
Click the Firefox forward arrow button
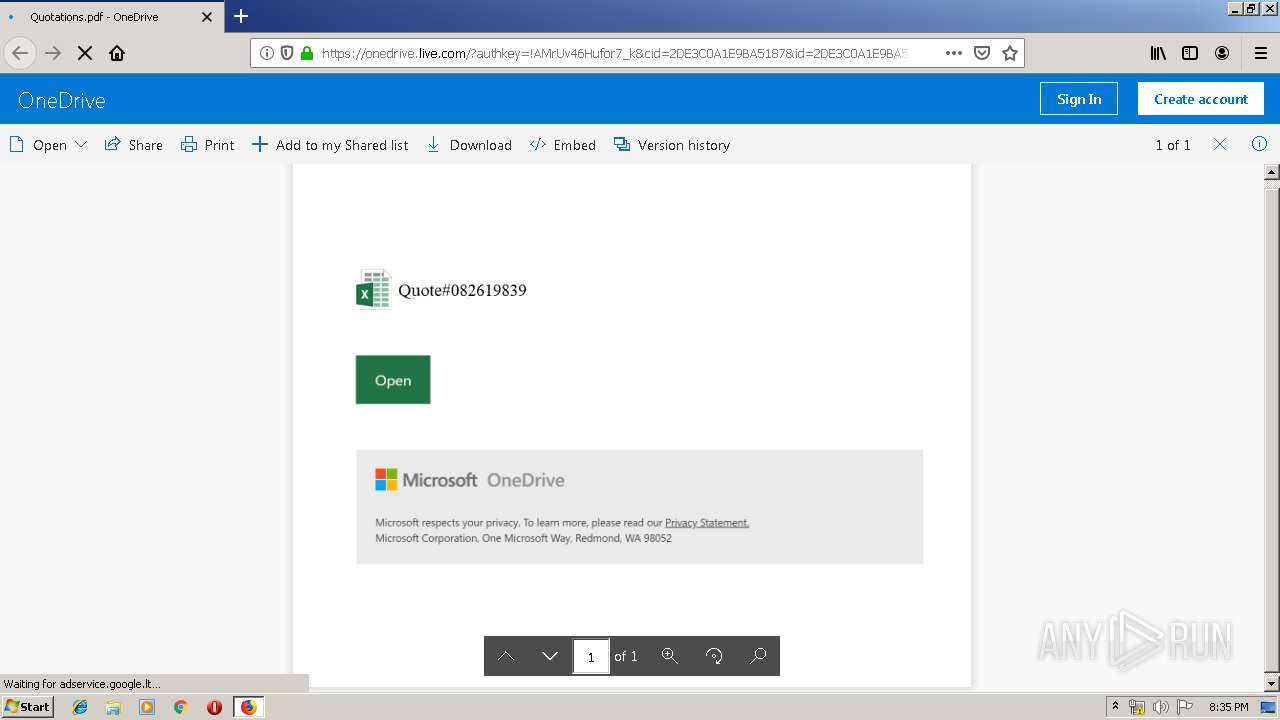point(53,53)
